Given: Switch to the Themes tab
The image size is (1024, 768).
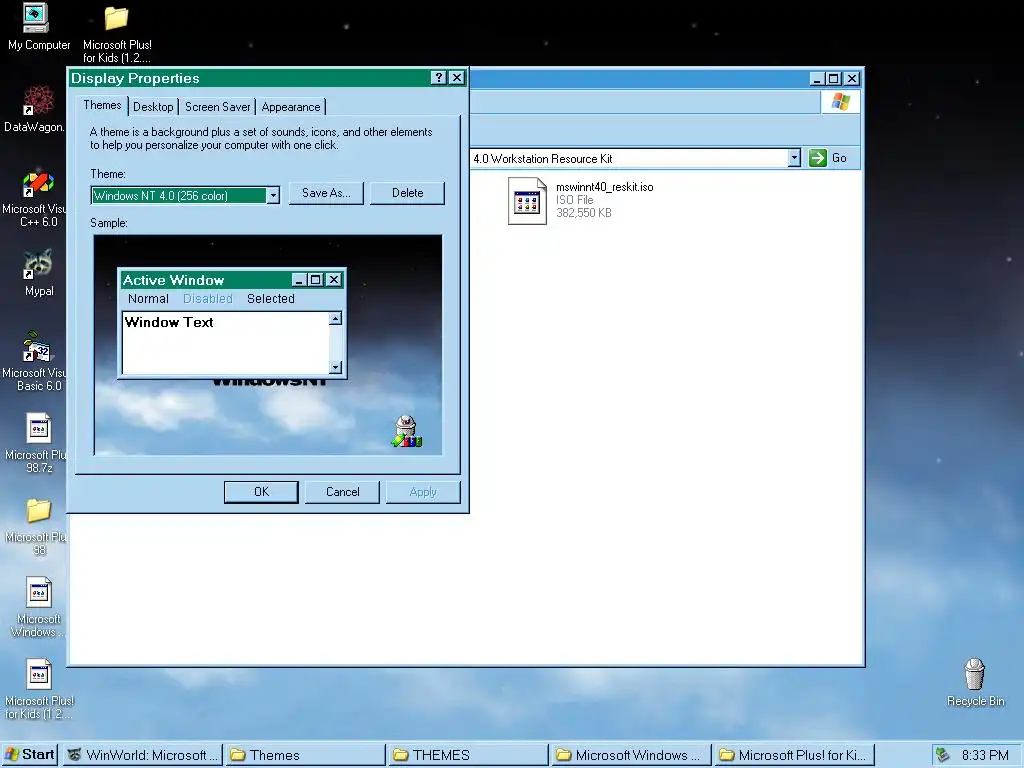Looking at the screenshot, I should (x=103, y=105).
